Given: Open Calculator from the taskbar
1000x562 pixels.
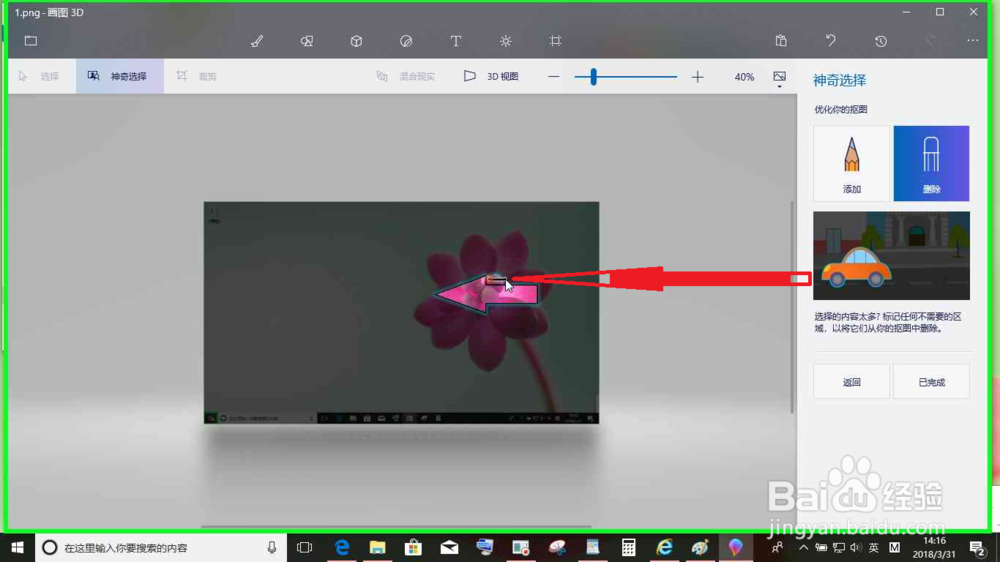Looking at the screenshot, I should [628, 547].
